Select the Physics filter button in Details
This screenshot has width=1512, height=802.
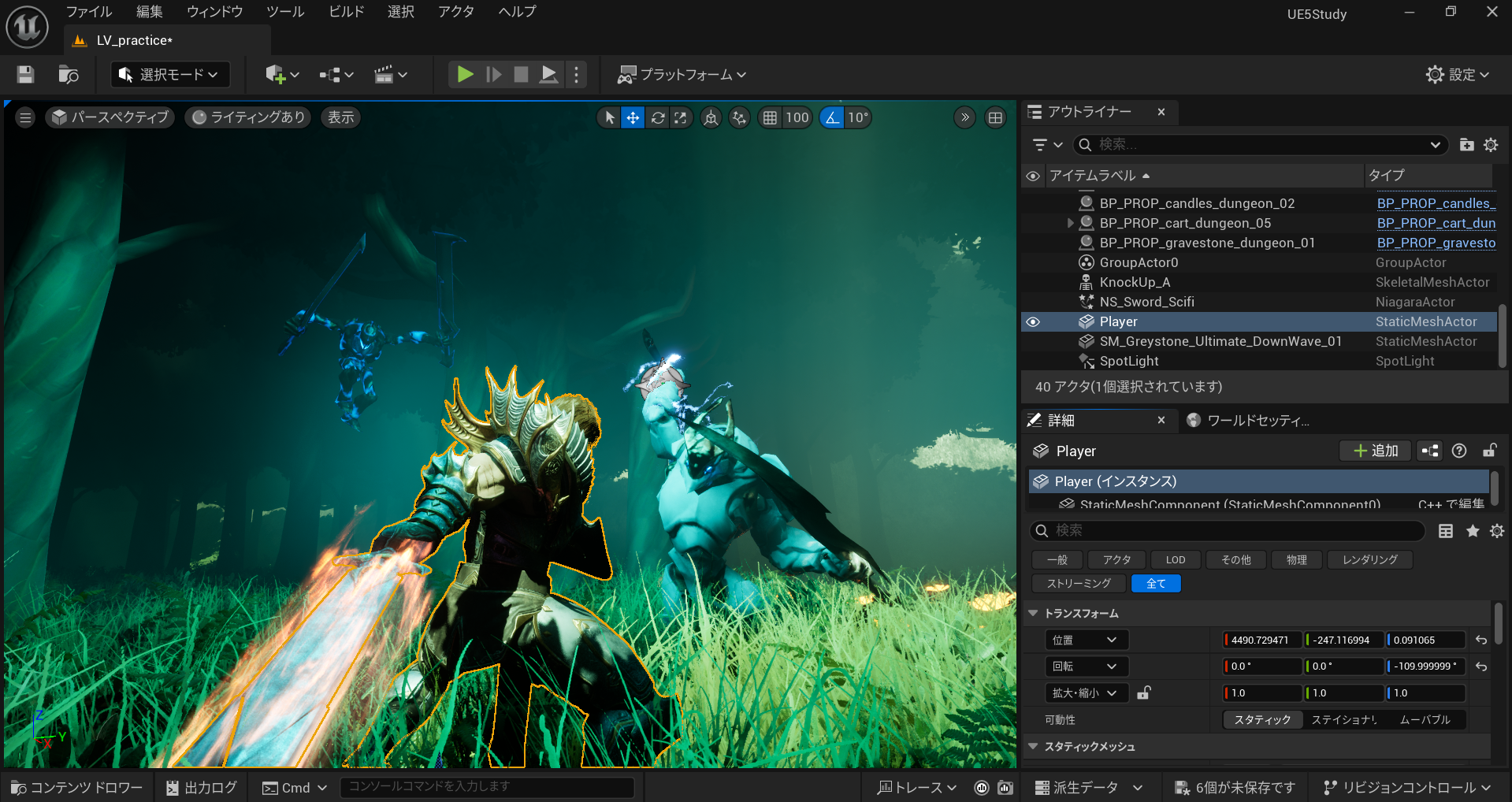tap(1297, 560)
